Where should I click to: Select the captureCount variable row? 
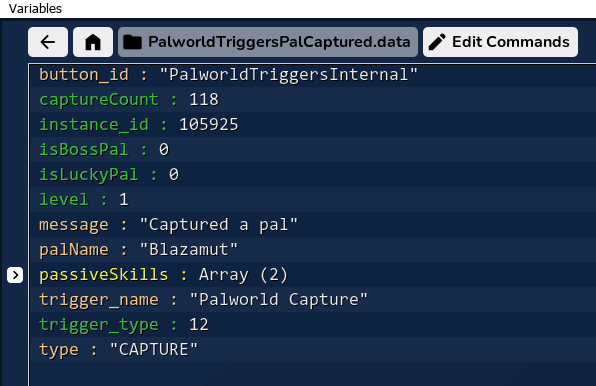pos(312,100)
